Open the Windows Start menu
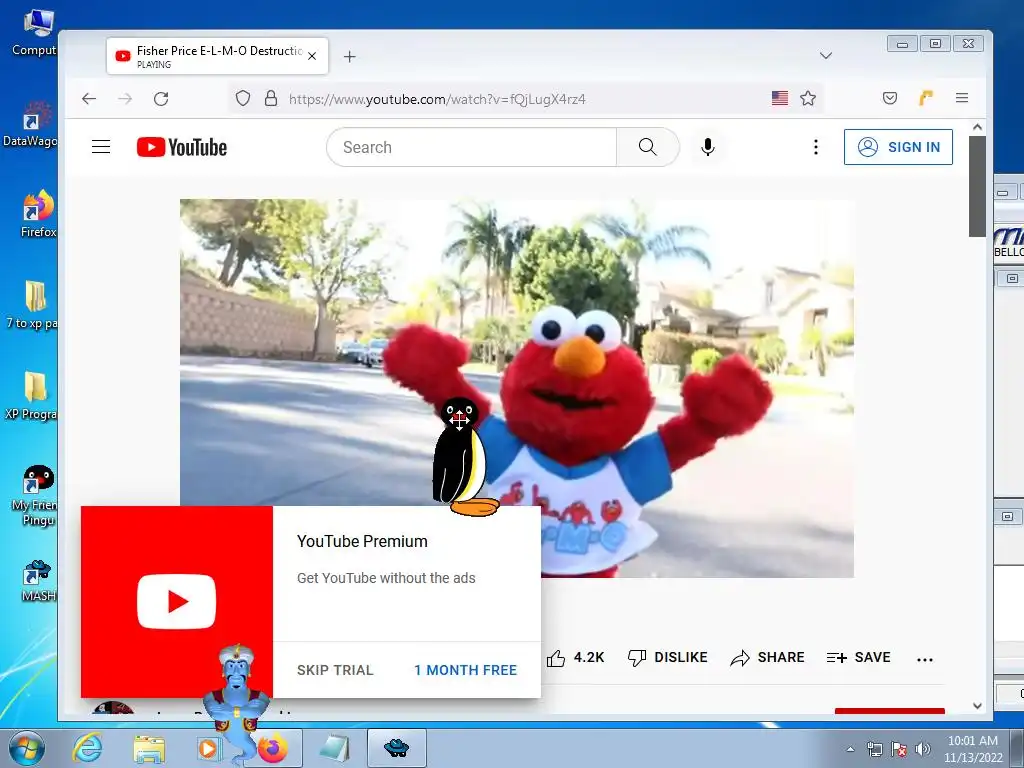 click(x=27, y=748)
